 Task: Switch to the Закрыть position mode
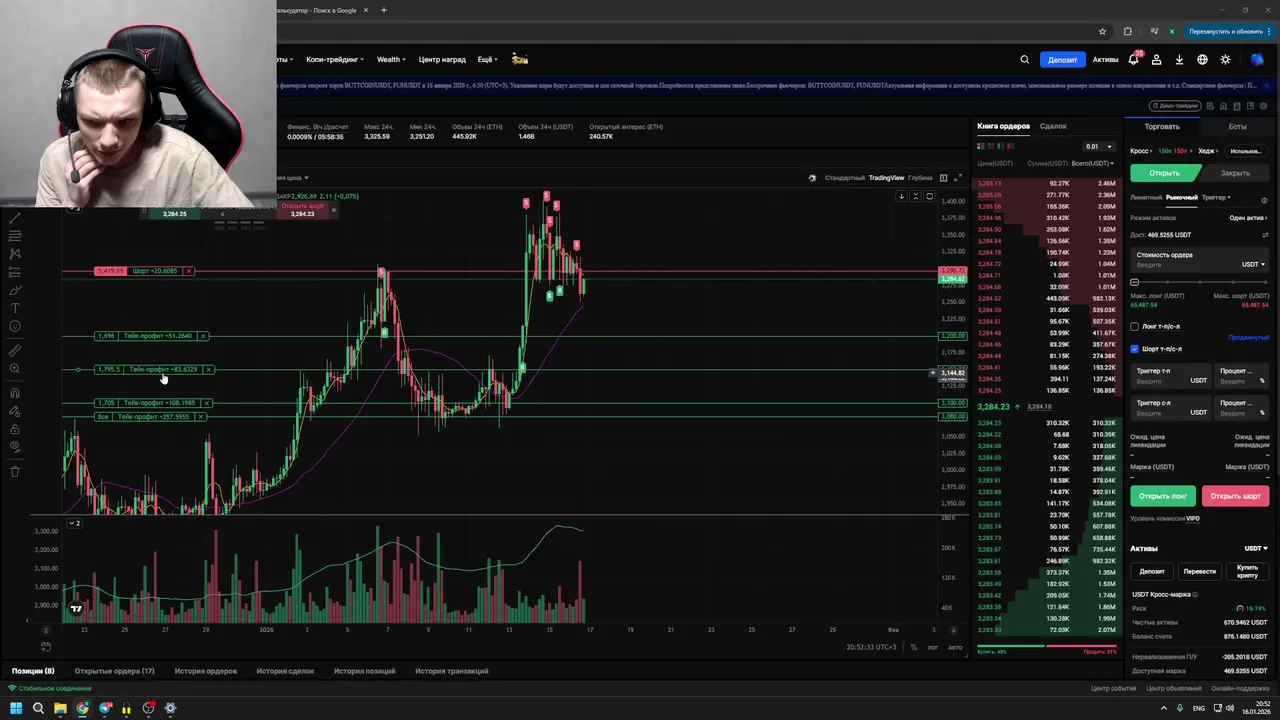1235,173
